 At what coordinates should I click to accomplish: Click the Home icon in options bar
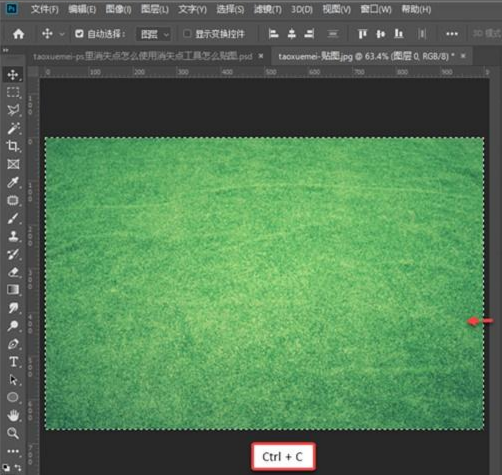coord(18,34)
